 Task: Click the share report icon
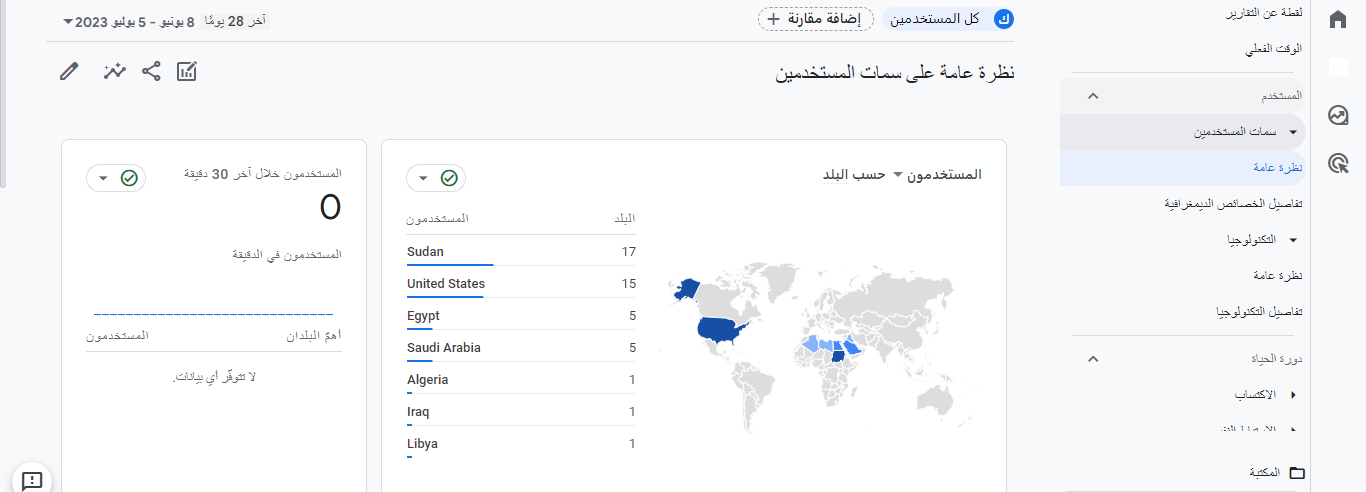click(151, 71)
